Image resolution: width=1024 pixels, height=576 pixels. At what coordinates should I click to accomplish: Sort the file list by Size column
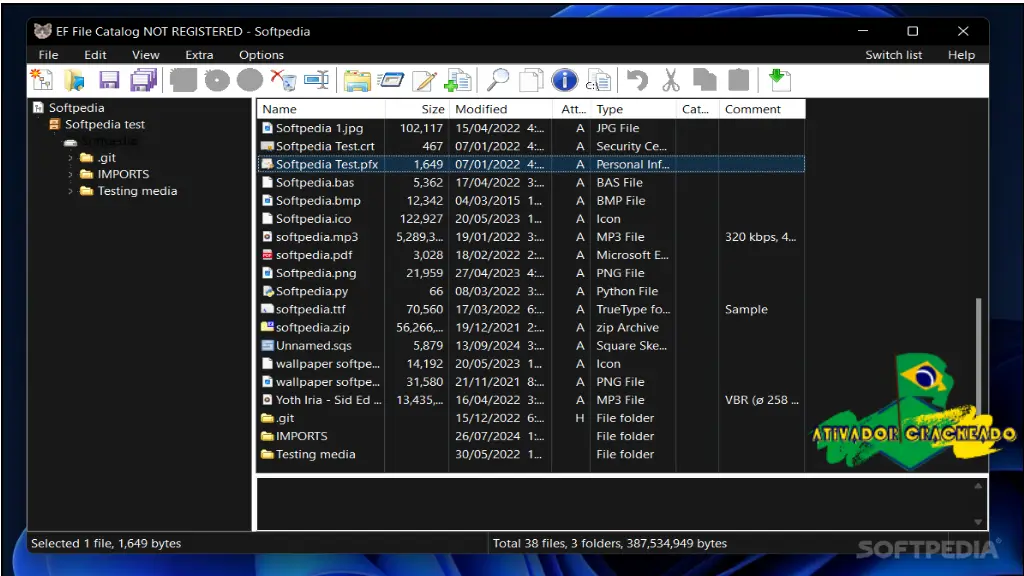[x=417, y=109]
